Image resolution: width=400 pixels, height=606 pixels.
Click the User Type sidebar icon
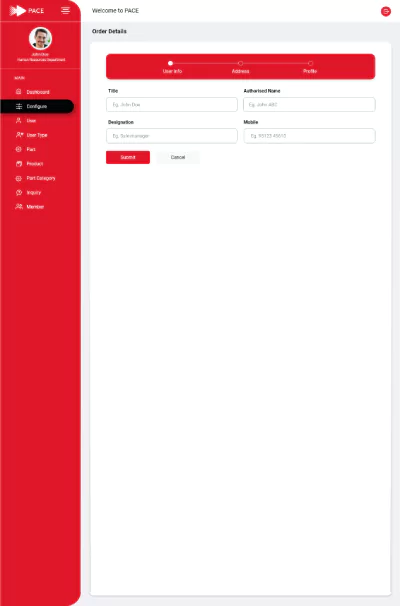19,135
